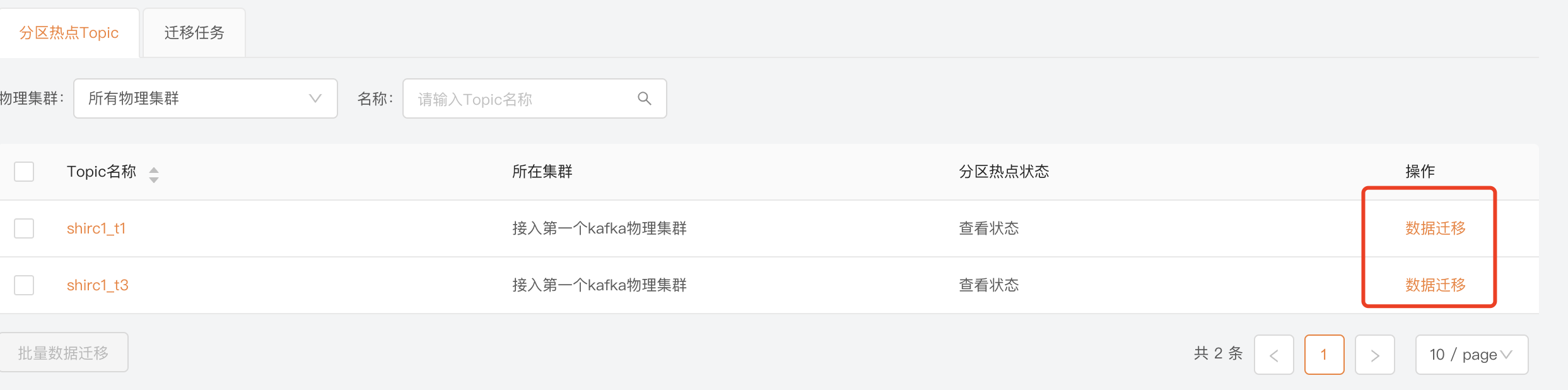Switch to the 迁移任务 tab

194,33
